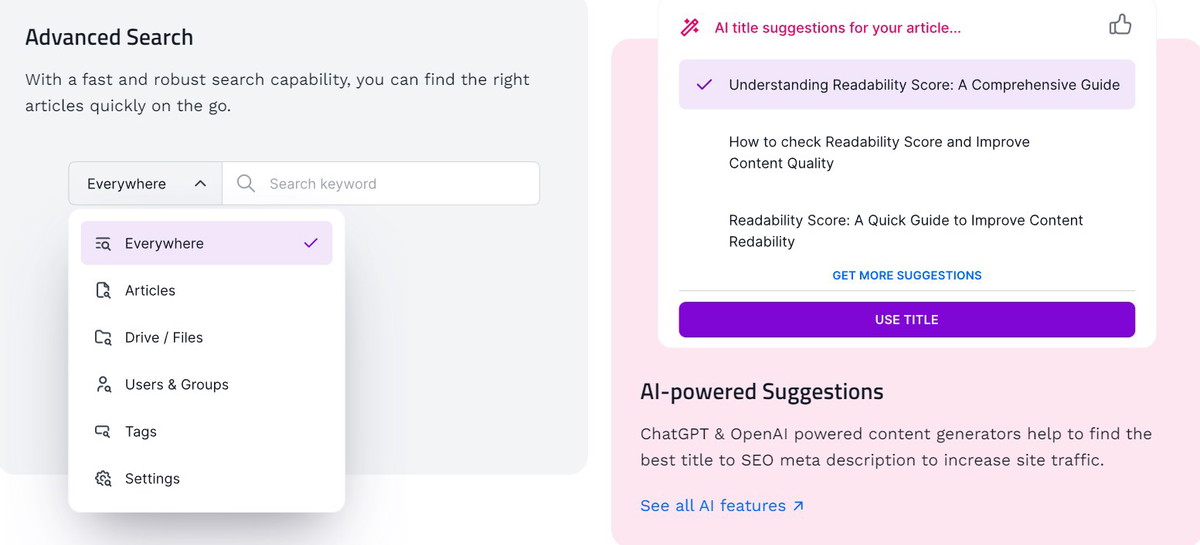Click the magnifying glass search icon
1200x545 pixels.
[x=245, y=184]
